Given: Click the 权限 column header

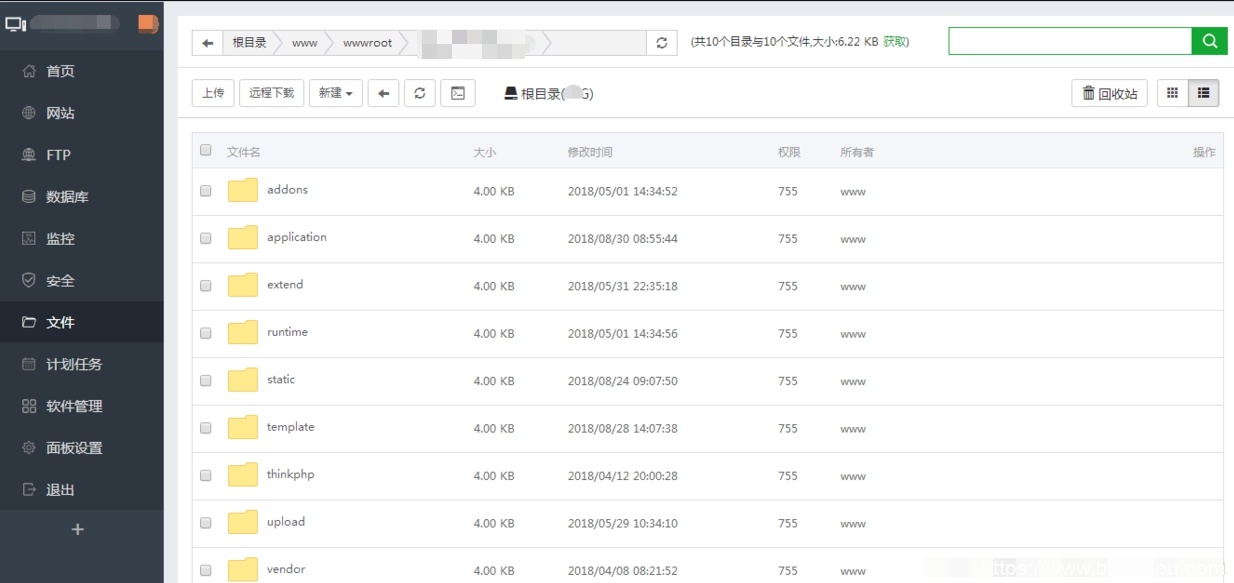Looking at the screenshot, I should [x=789, y=152].
